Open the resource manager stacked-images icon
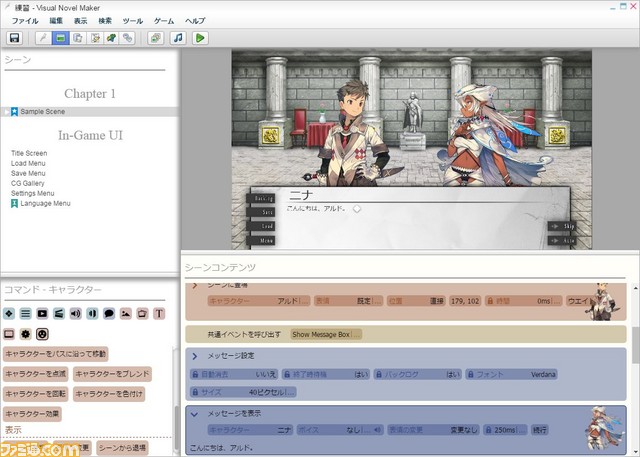This screenshot has height=457, width=640. tap(156, 38)
